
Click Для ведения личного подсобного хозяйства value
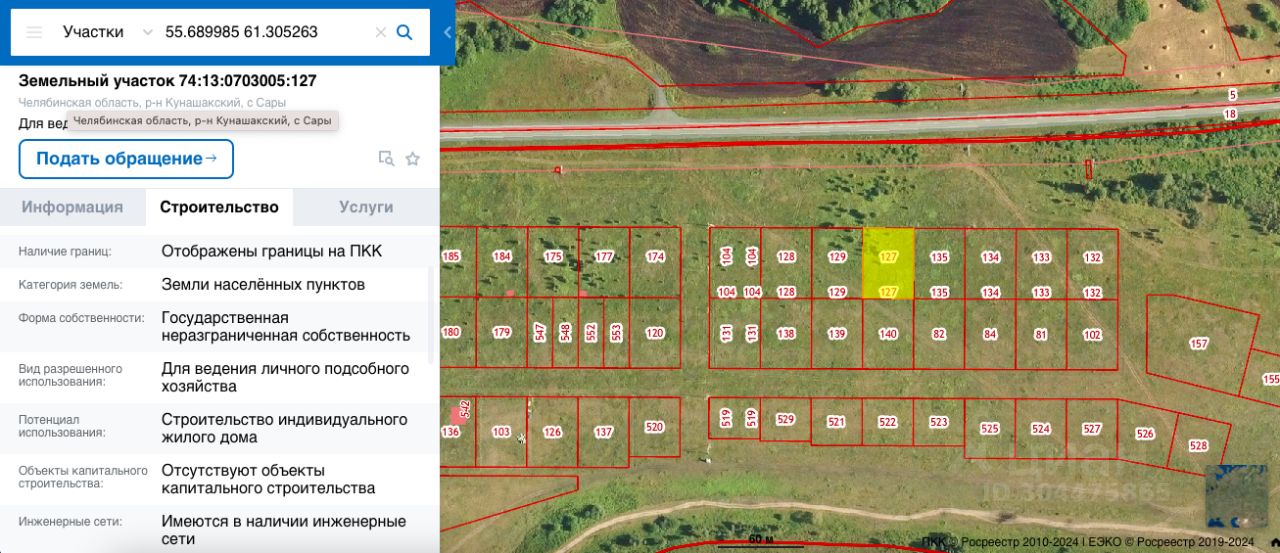point(285,377)
